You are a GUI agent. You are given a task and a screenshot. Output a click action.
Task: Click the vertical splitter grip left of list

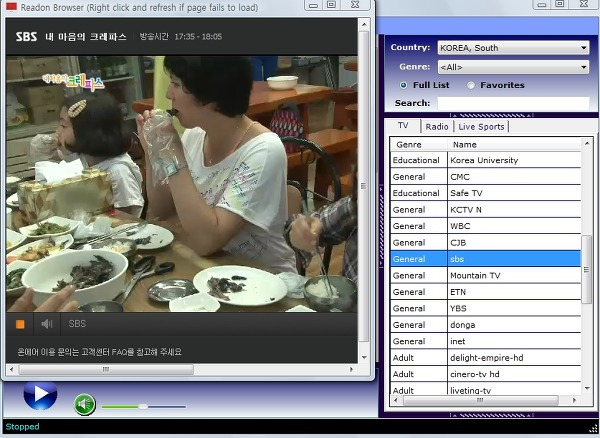coord(382,226)
